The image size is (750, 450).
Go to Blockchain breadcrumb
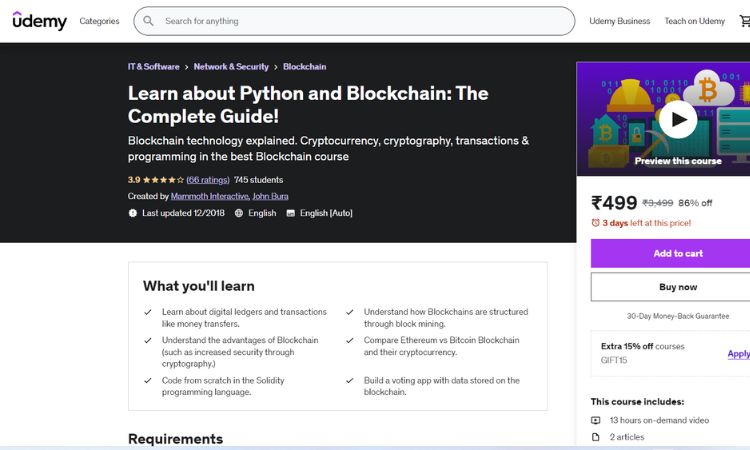click(305, 67)
